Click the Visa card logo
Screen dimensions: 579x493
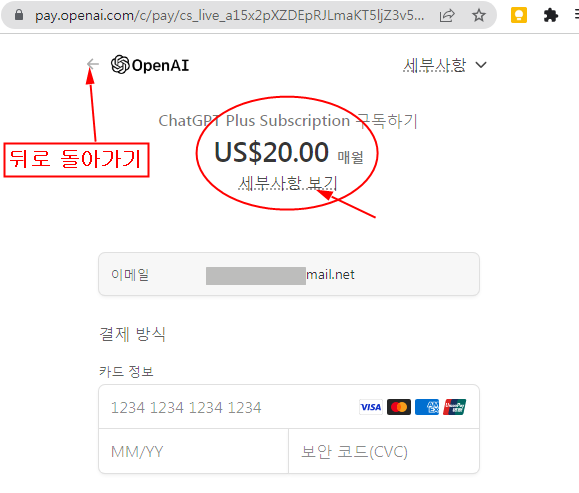tap(371, 407)
